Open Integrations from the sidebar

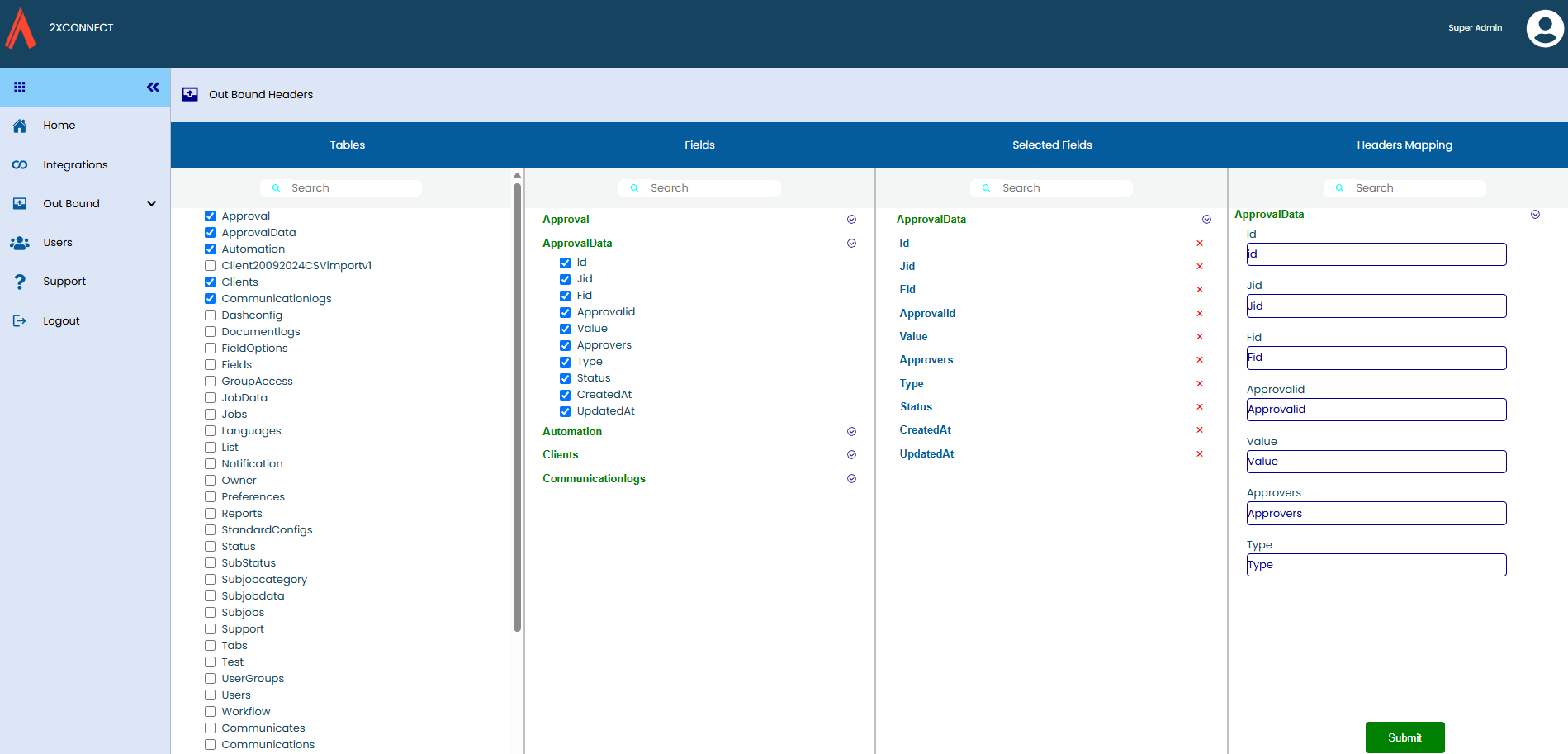[75, 165]
